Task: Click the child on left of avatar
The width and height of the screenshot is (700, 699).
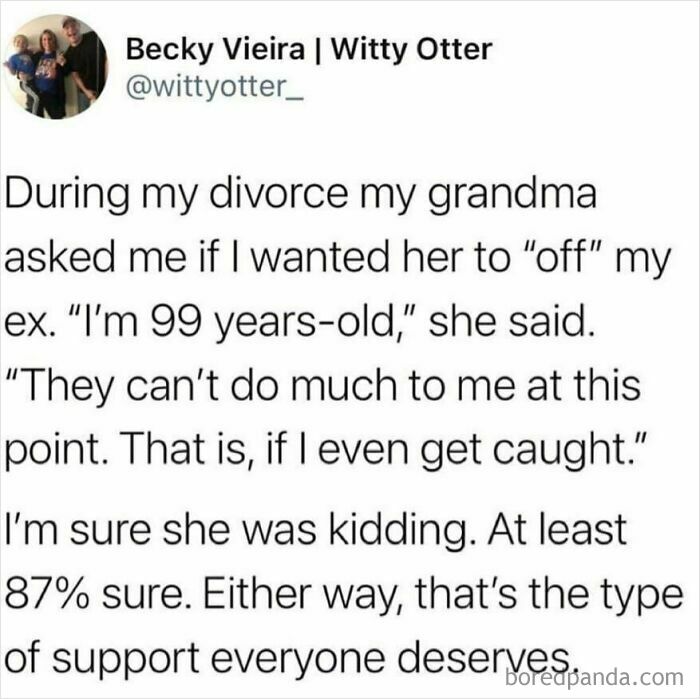Action: (20, 67)
